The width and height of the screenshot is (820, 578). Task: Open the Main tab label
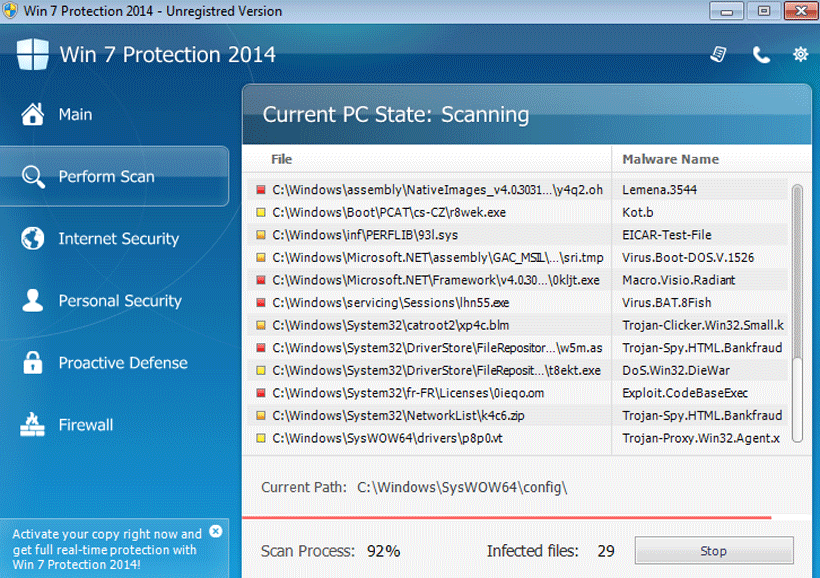pos(75,115)
